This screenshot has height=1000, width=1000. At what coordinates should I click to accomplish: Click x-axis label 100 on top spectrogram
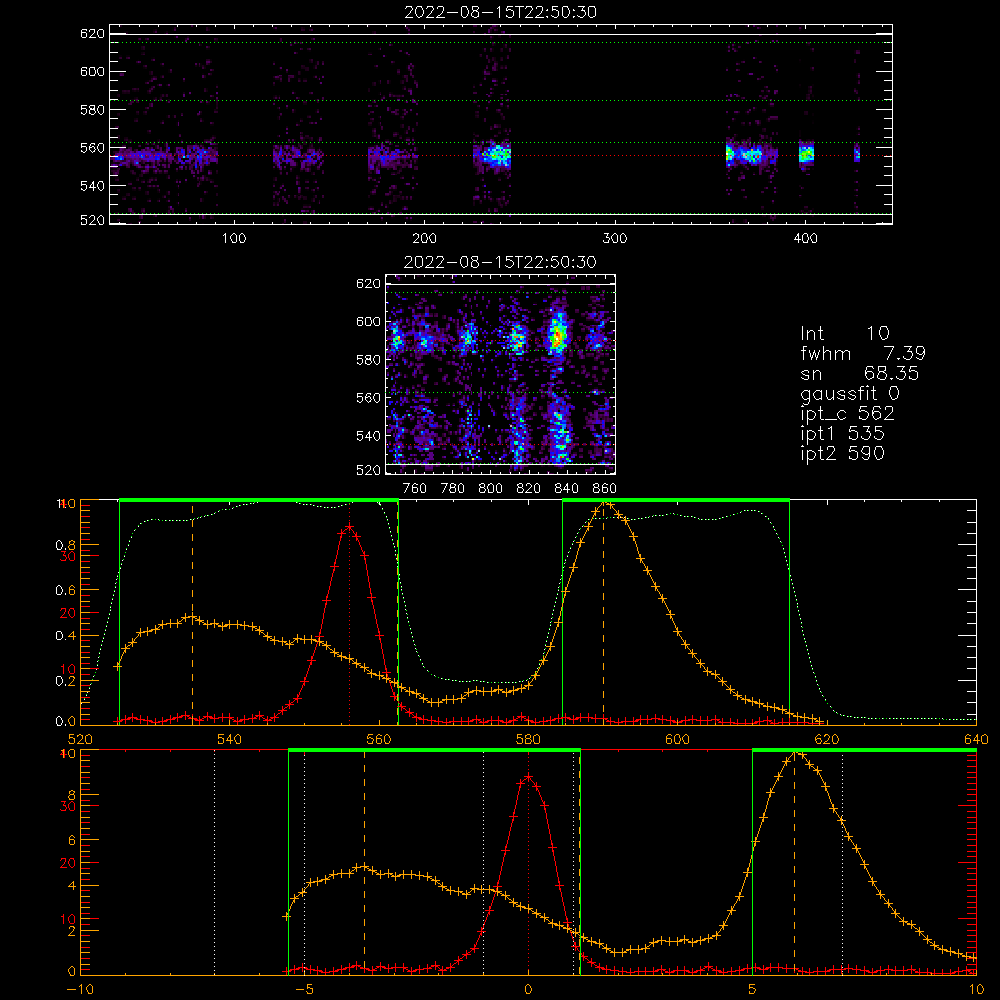tap(233, 239)
